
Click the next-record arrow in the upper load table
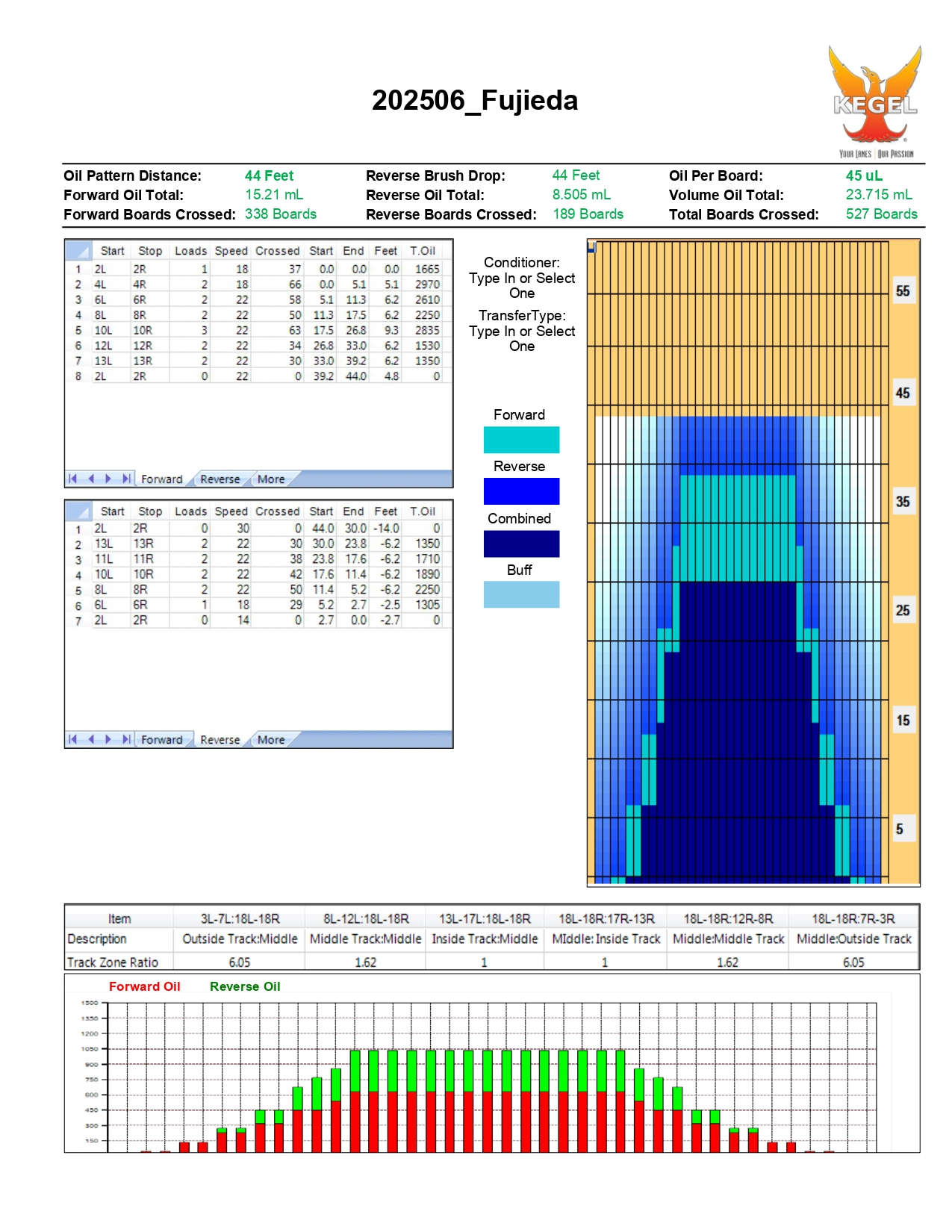[108, 479]
